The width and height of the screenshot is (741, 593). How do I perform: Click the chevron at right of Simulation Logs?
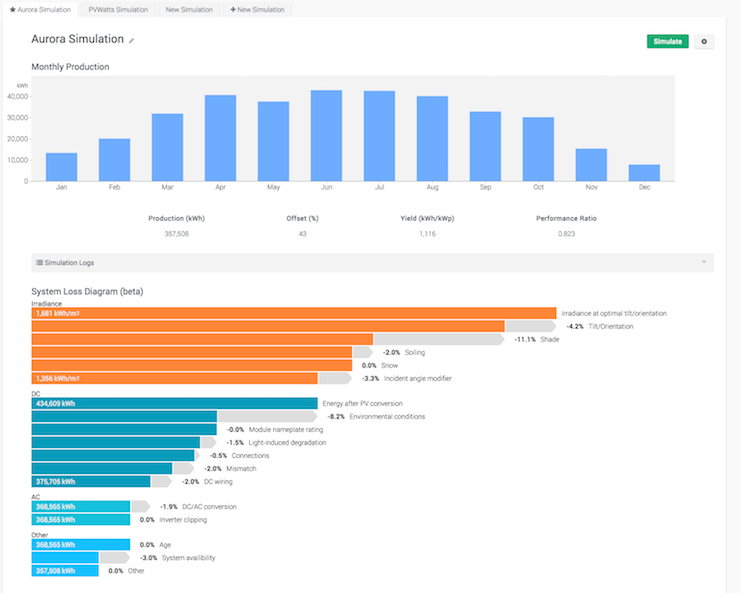(x=704, y=262)
